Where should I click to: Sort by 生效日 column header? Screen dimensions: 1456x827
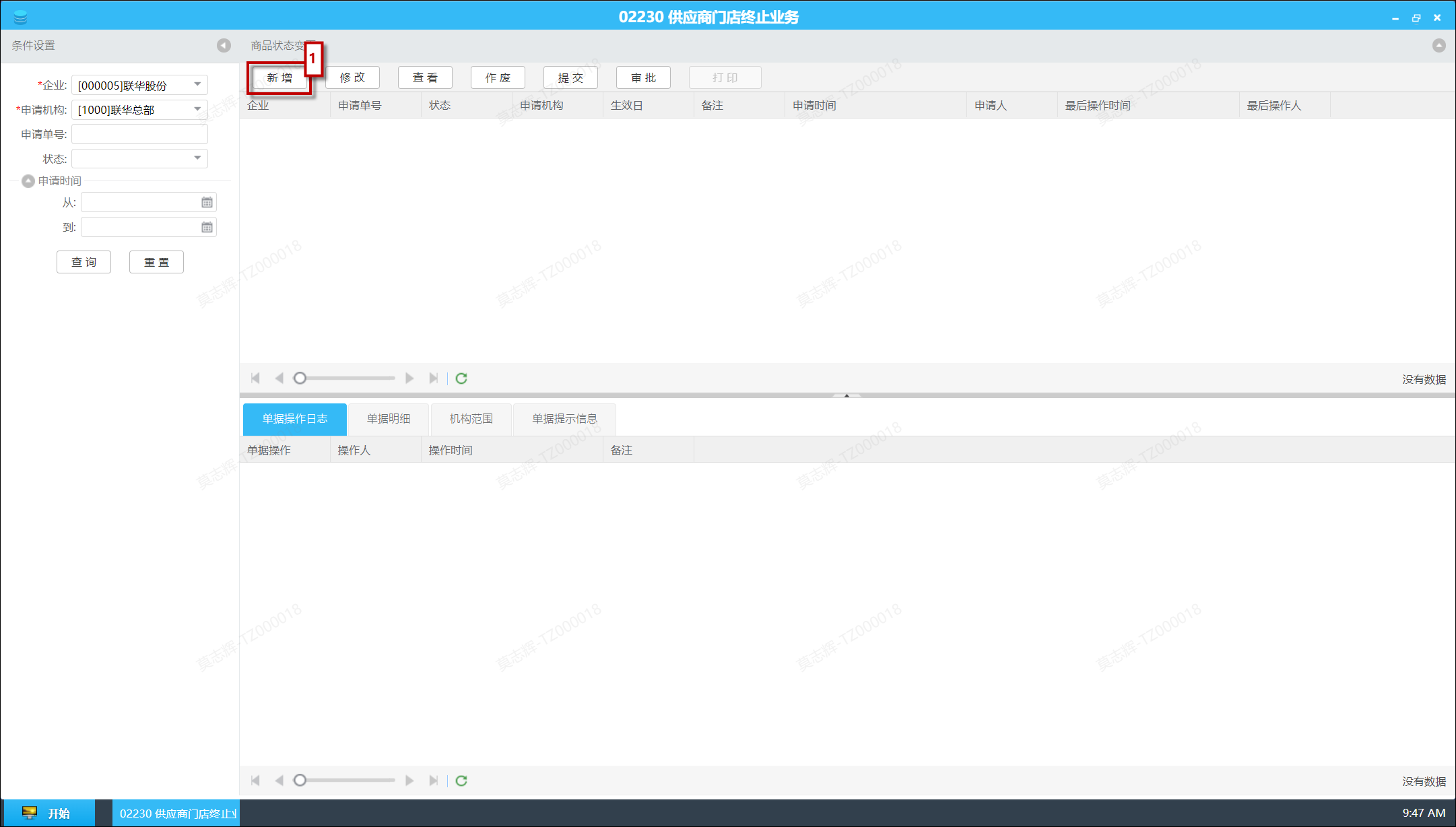point(649,106)
